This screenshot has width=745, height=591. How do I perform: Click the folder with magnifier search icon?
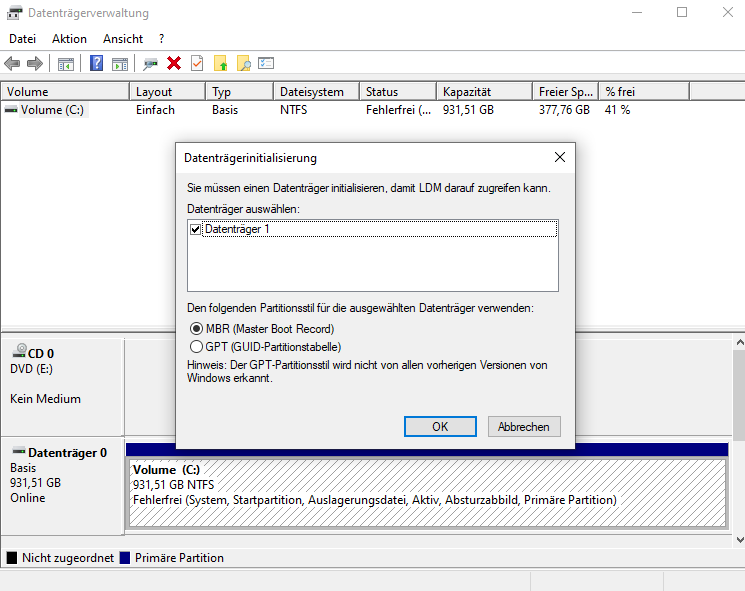tap(243, 63)
